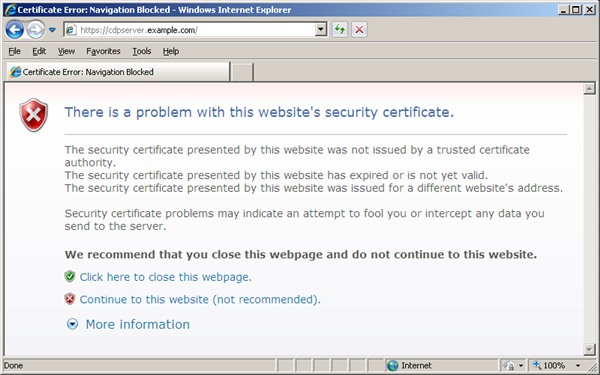Continue to this website (not recommended)

(x=200, y=299)
